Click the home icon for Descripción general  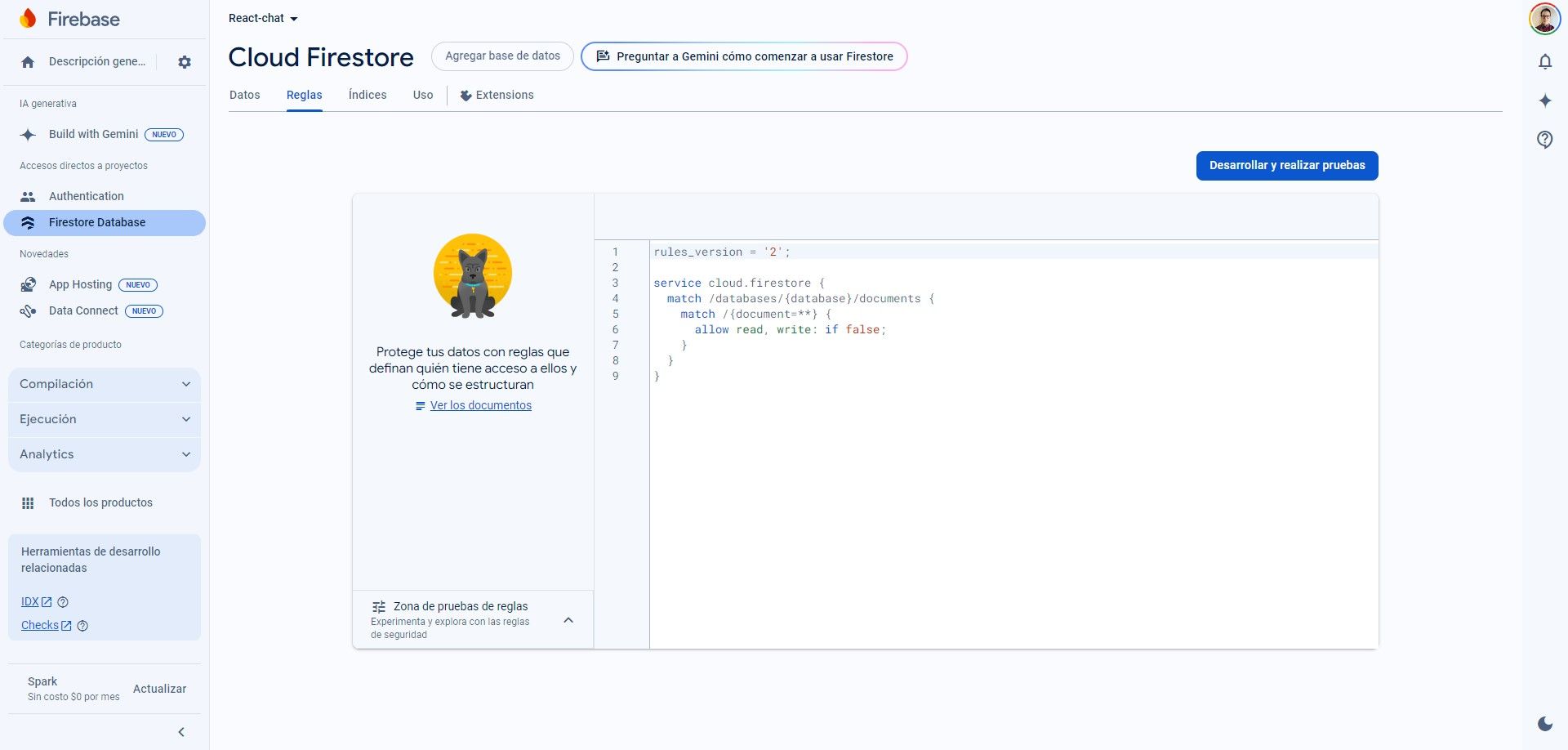click(28, 62)
